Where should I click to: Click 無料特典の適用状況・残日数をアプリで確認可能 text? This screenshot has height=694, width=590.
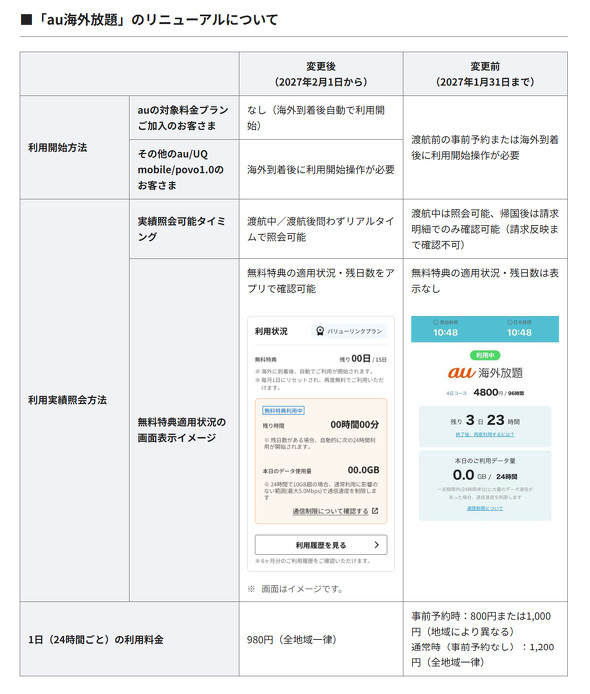pyautogui.click(x=320, y=281)
